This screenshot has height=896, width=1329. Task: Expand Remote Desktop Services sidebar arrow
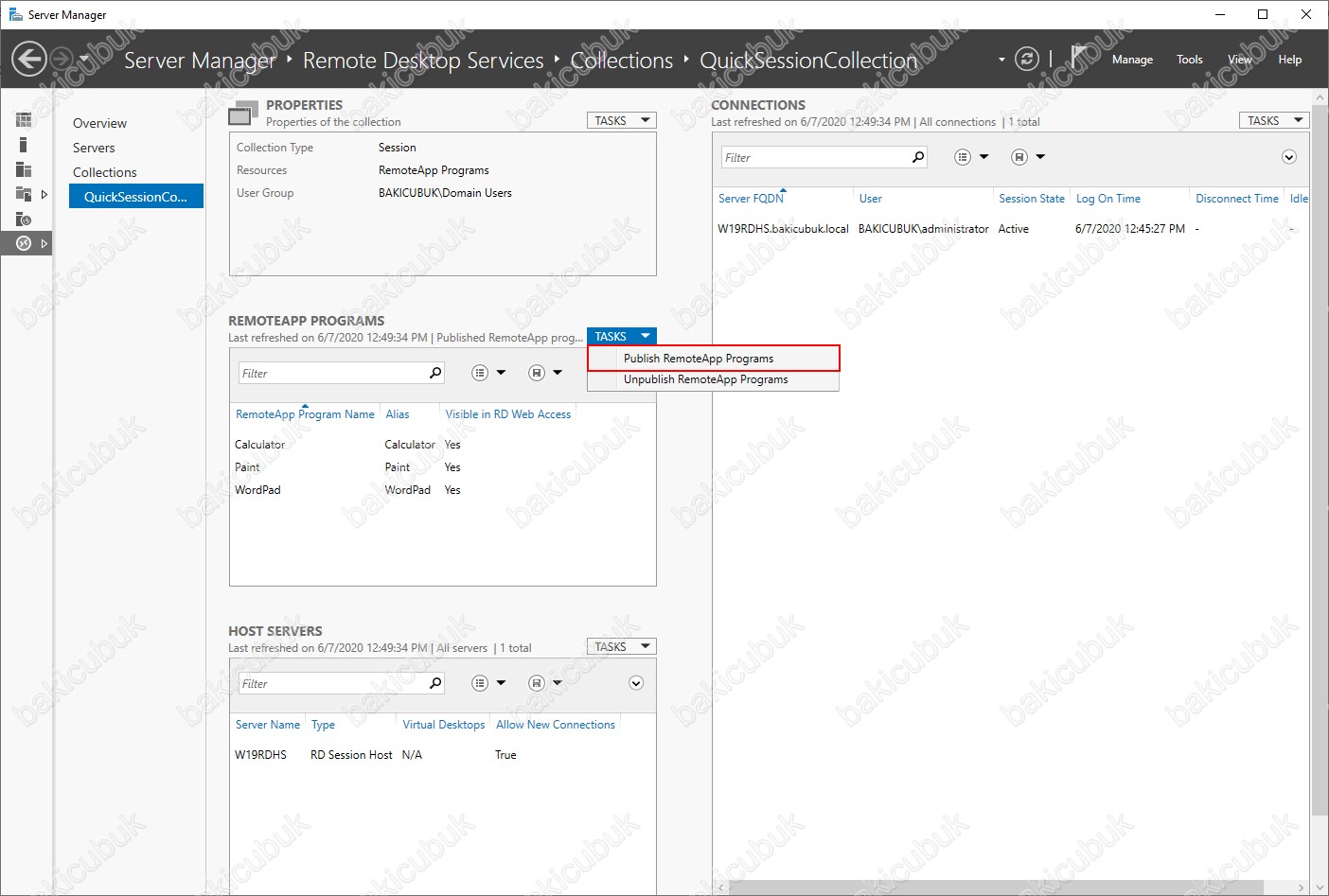point(44,243)
